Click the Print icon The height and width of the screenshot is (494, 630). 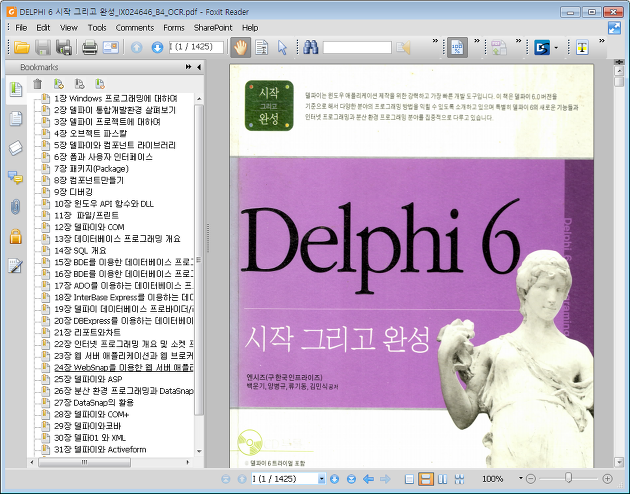coord(90,47)
